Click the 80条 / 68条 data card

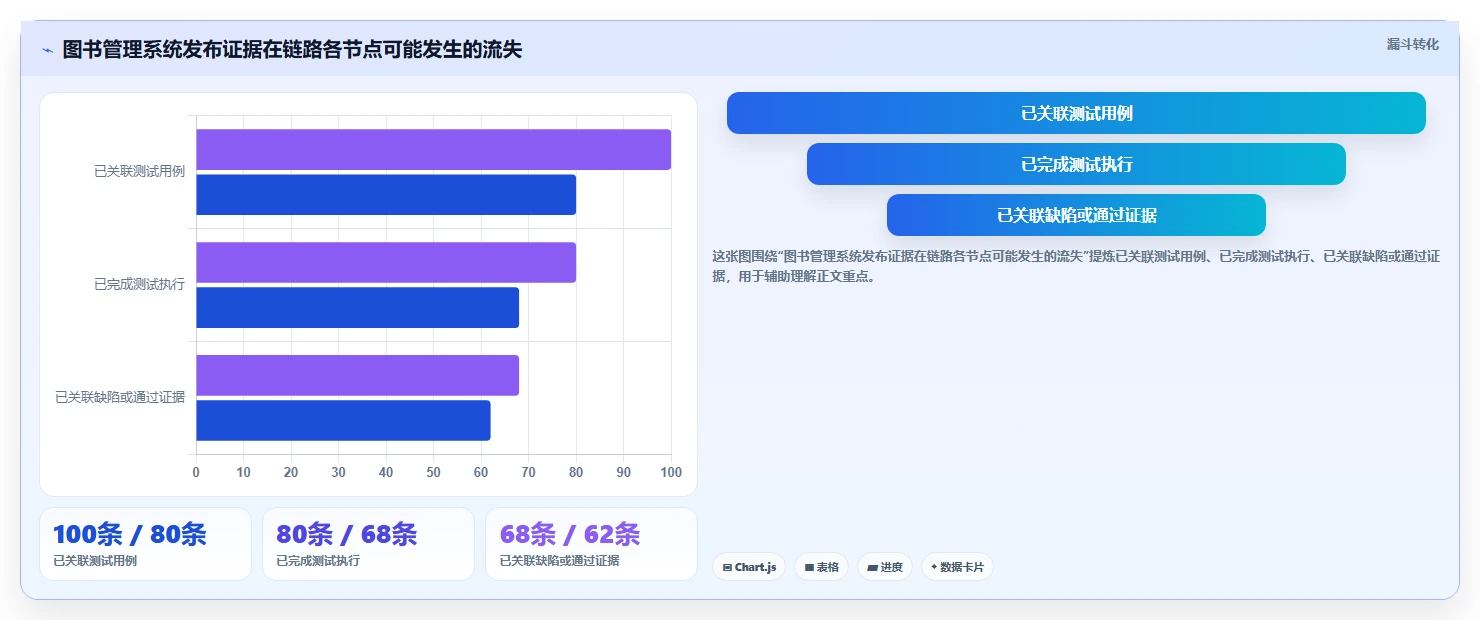(x=368, y=544)
